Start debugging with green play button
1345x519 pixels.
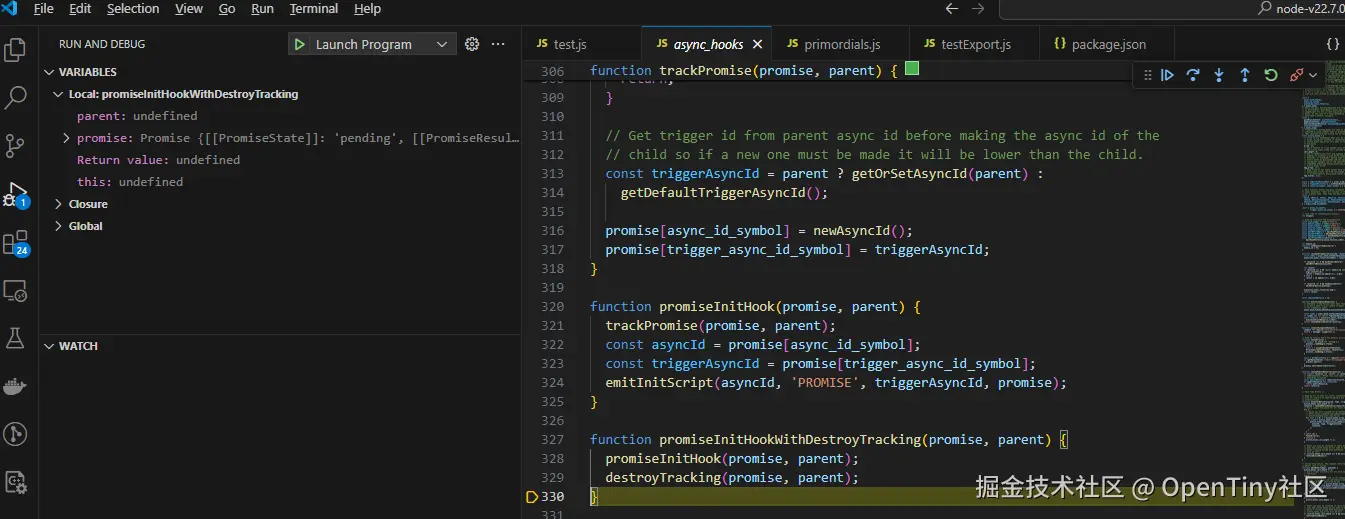click(x=299, y=44)
